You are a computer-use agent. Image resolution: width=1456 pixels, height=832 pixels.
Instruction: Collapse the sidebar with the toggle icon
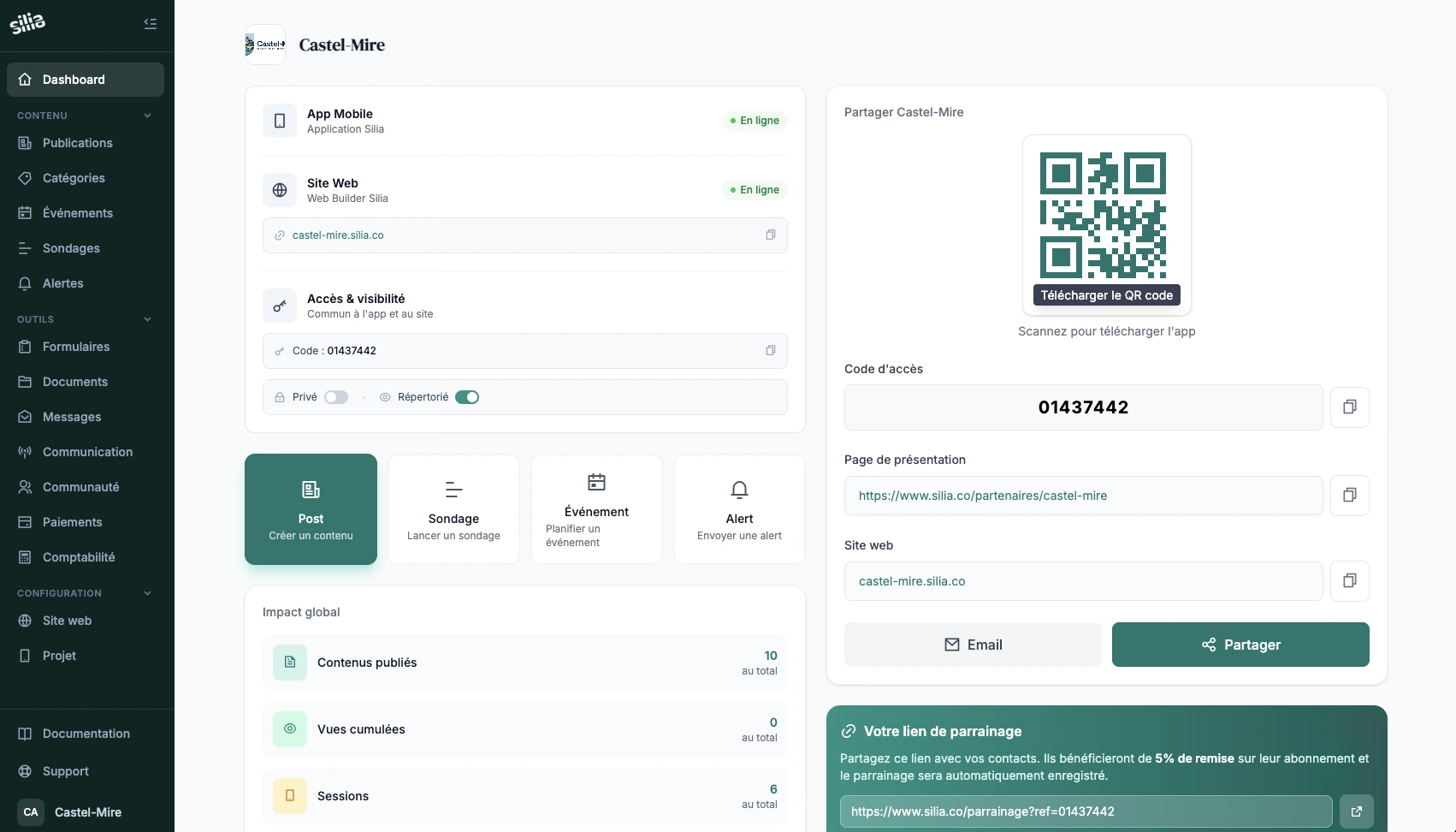click(x=151, y=24)
